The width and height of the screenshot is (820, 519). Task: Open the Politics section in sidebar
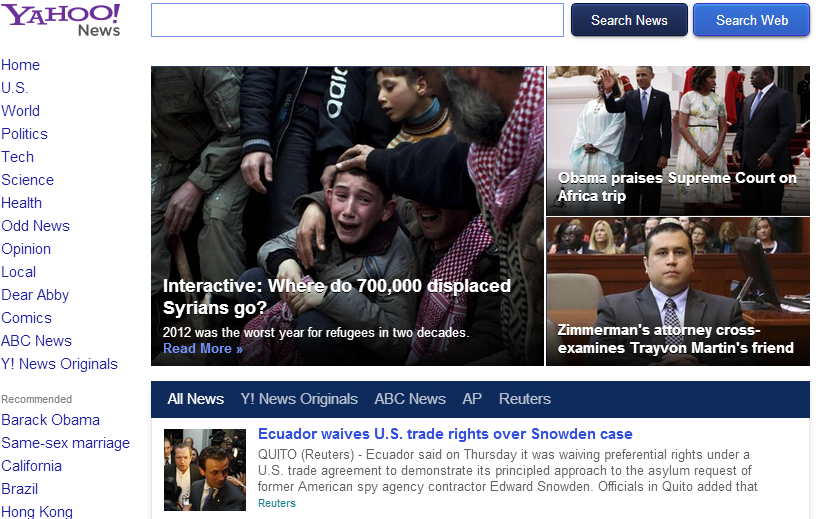coord(24,134)
